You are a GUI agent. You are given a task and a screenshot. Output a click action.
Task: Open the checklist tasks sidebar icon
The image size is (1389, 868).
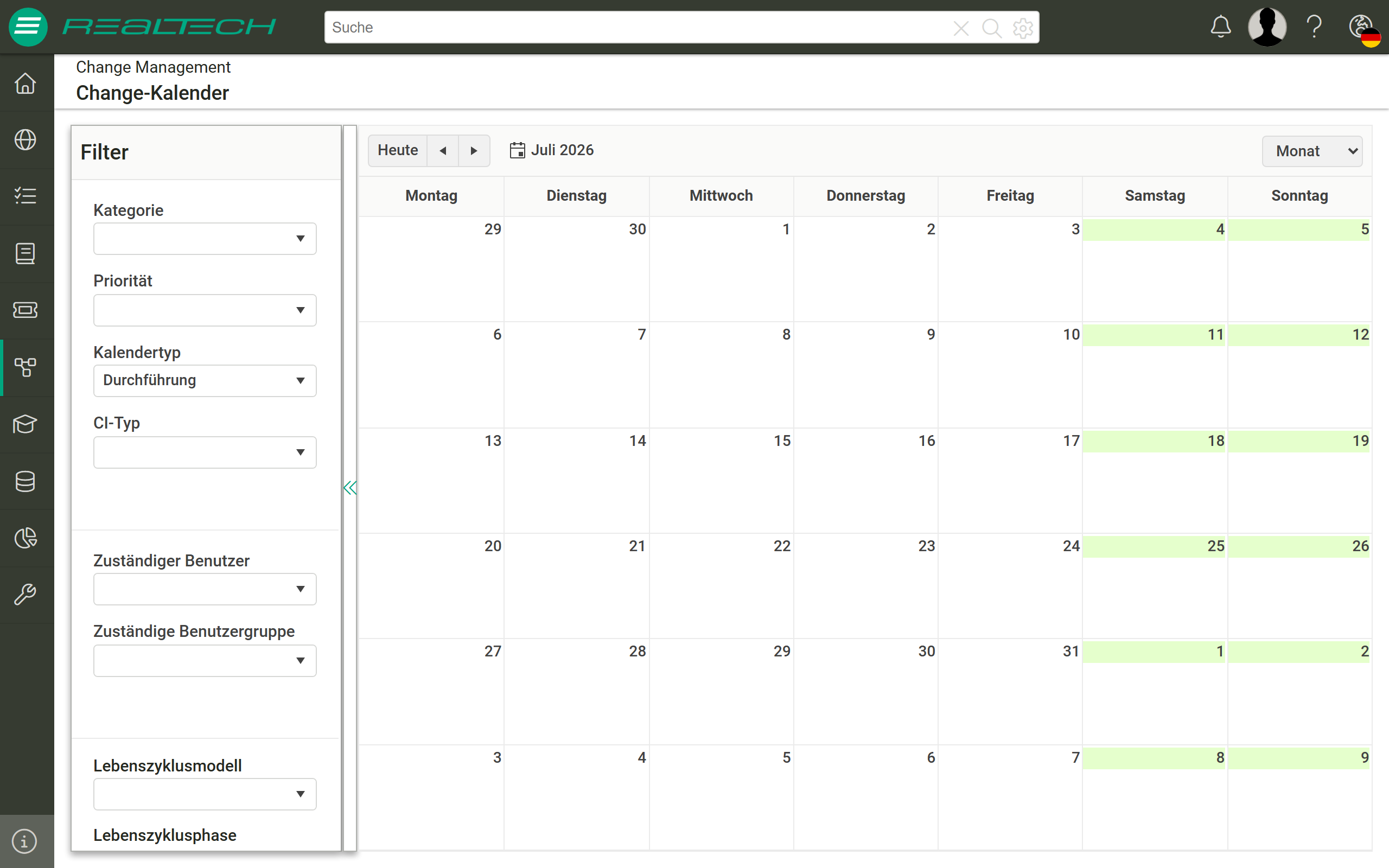(26, 196)
